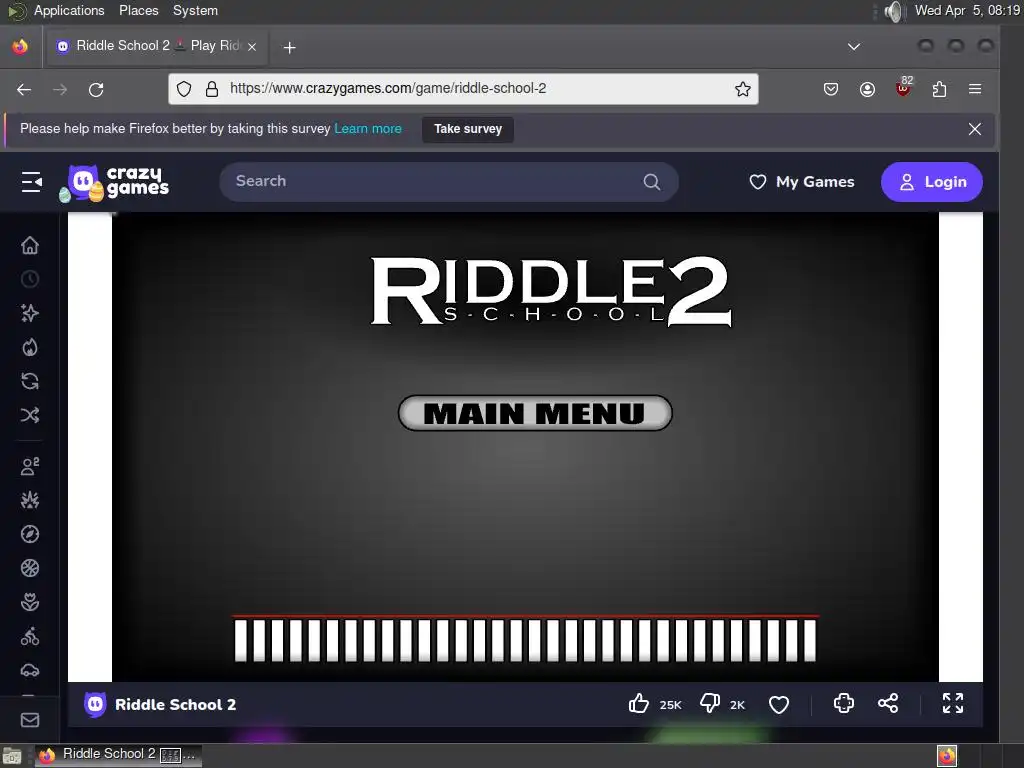This screenshot has width=1024, height=768.
Task: Open Firefox tracking protection shield
Action: pyautogui.click(x=184, y=89)
